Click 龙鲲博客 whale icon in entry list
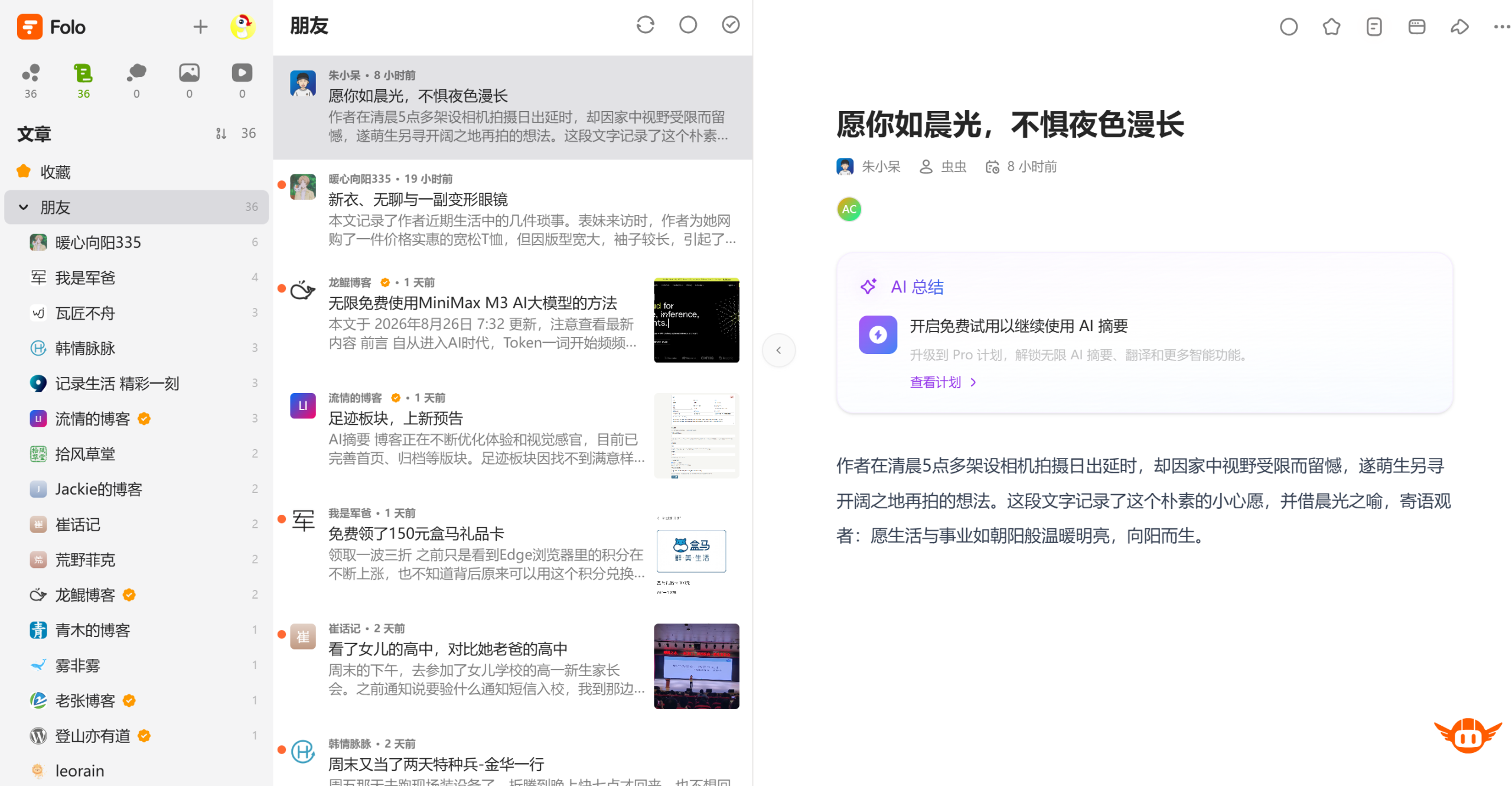1512x786 pixels. [302, 290]
